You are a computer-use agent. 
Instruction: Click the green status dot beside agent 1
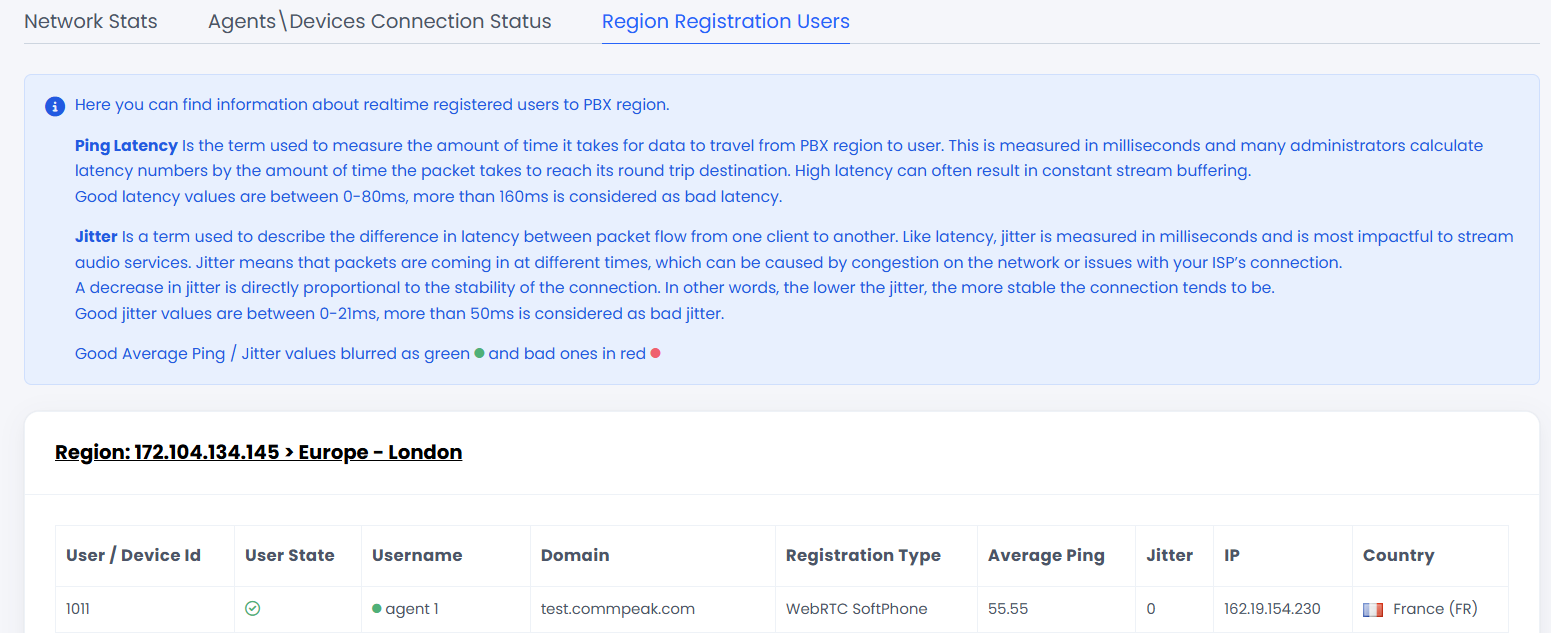pos(377,608)
